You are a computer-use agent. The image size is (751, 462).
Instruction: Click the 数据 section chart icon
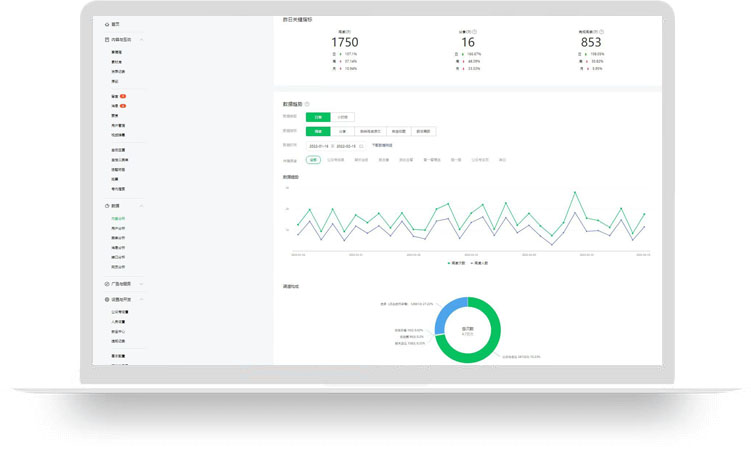pyautogui.click(x=106, y=206)
